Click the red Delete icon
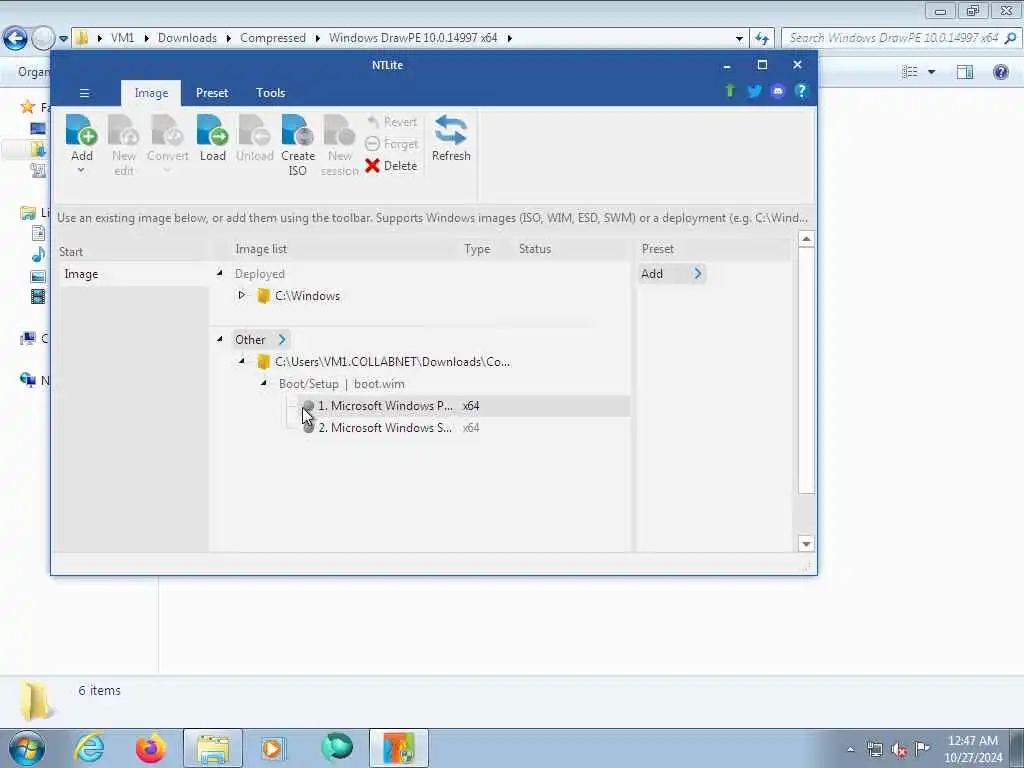Viewport: 1024px width, 768px height. (372, 166)
